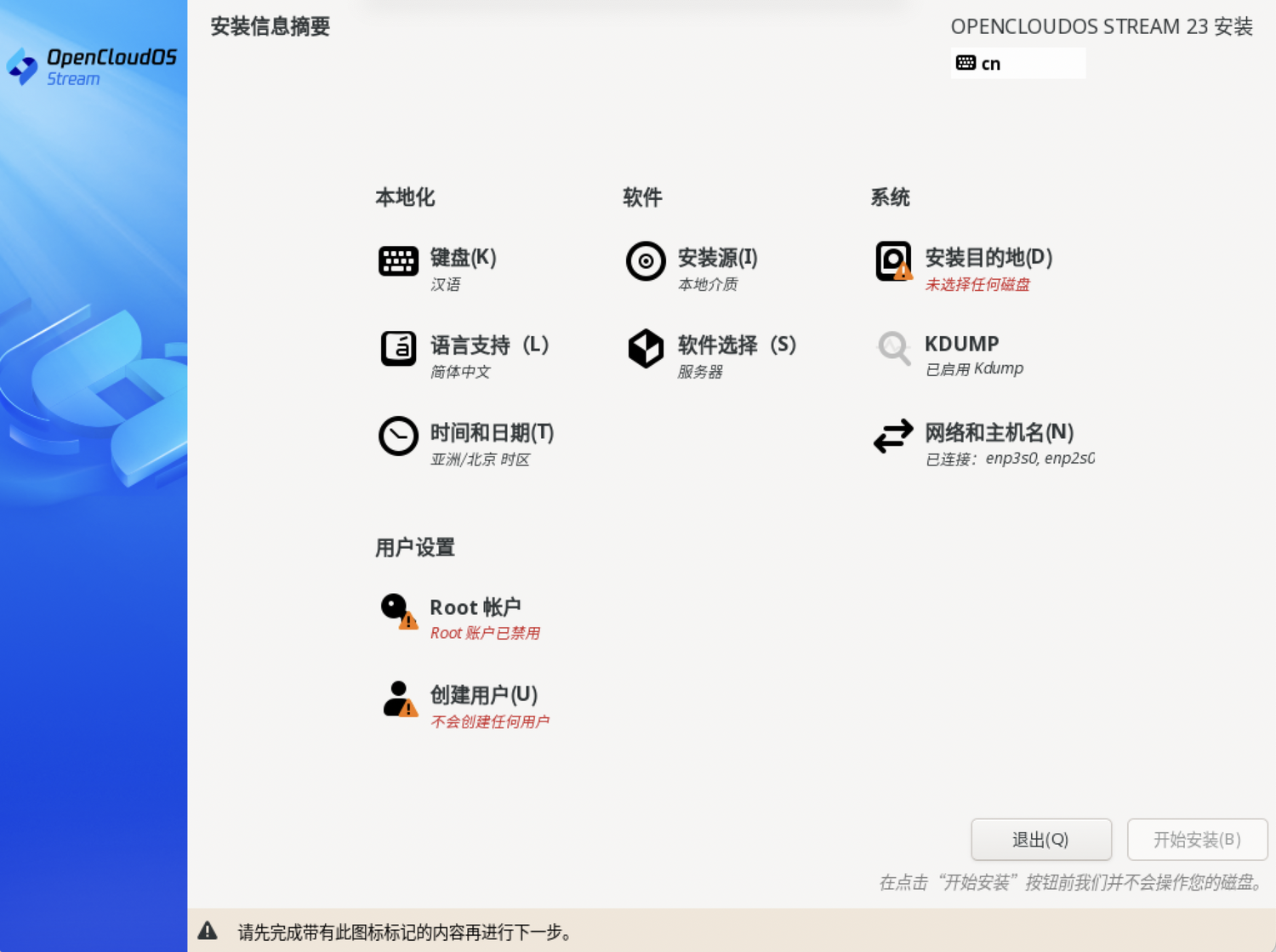Click the 开始安装(B) begin installation button
The height and width of the screenshot is (952, 1276).
1197,840
